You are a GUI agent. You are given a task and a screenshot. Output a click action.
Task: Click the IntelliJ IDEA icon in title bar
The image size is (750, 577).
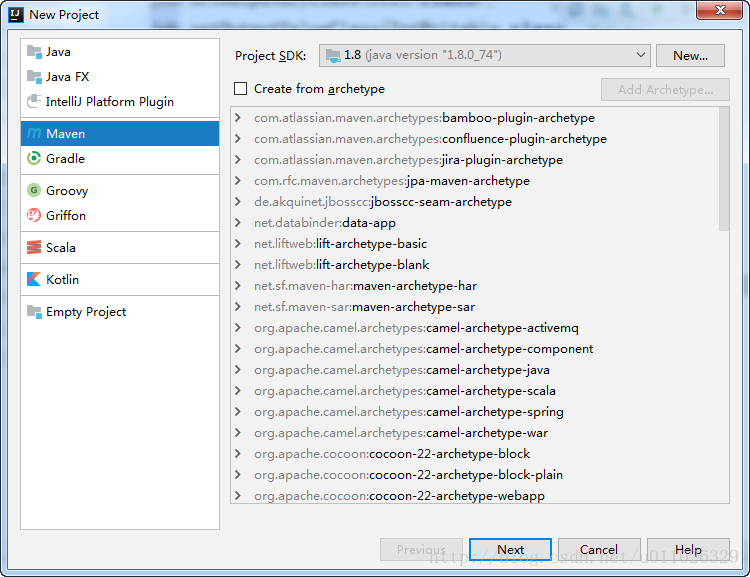16,15
